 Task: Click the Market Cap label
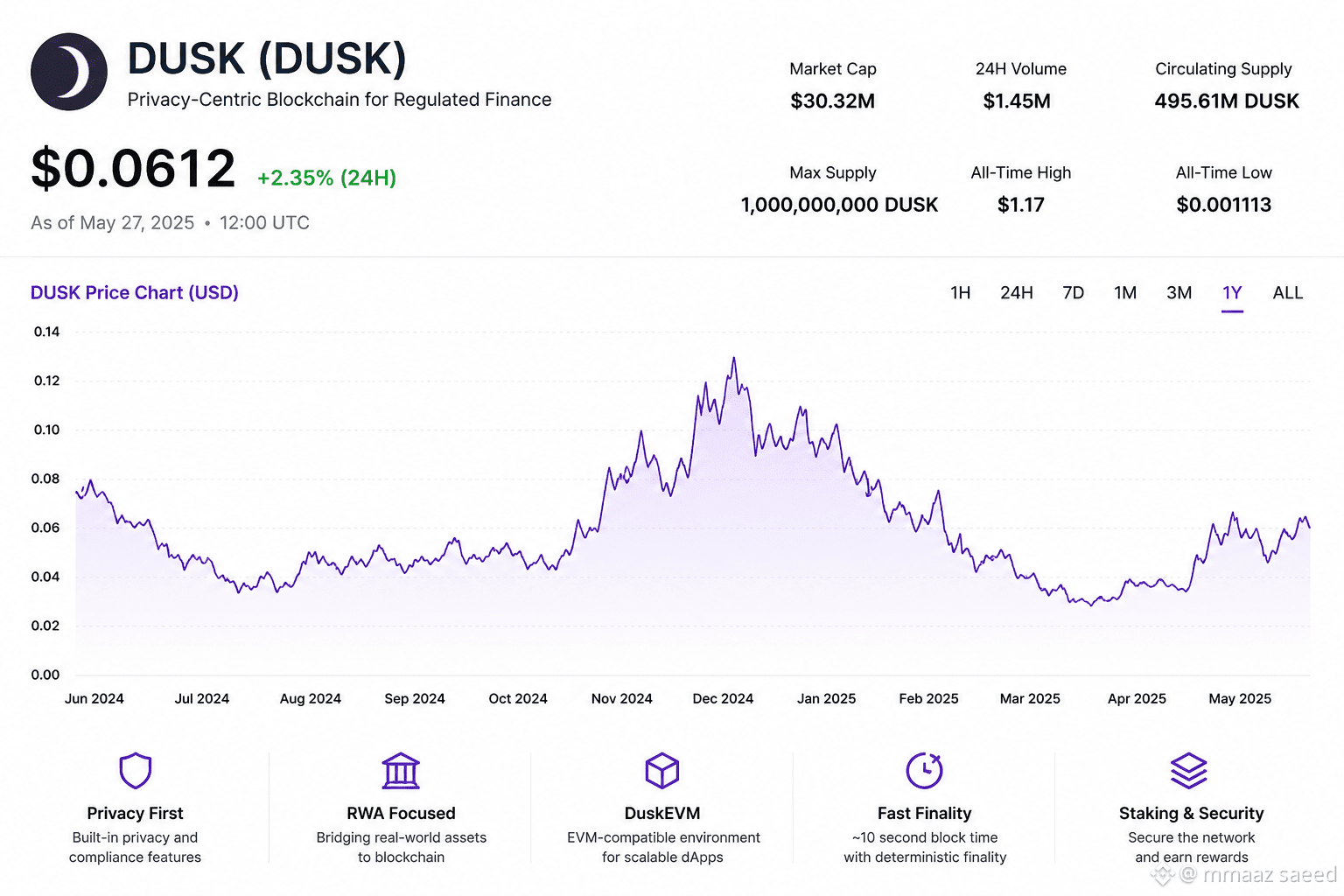click(833, 69)
